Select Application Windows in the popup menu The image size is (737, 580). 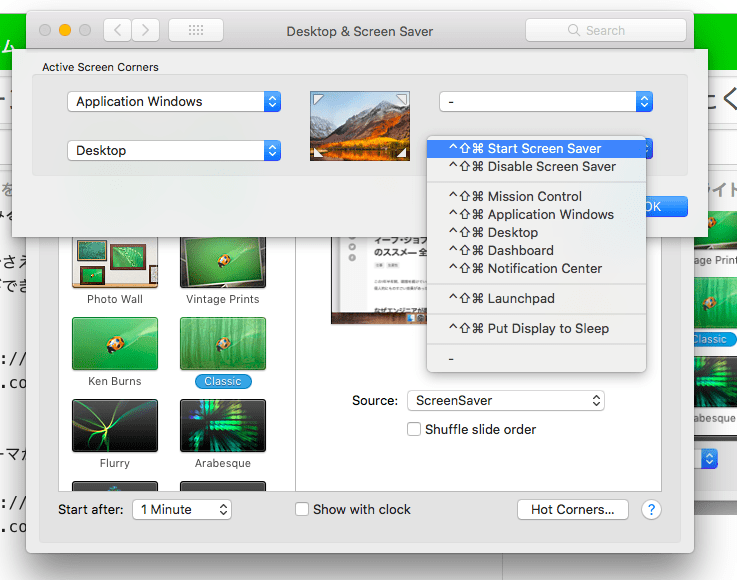click(536, 214)
